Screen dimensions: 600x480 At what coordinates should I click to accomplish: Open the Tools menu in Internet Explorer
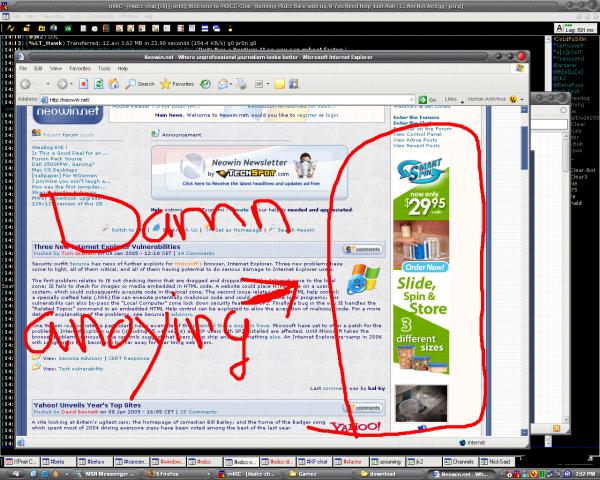(x=104, y=69)
